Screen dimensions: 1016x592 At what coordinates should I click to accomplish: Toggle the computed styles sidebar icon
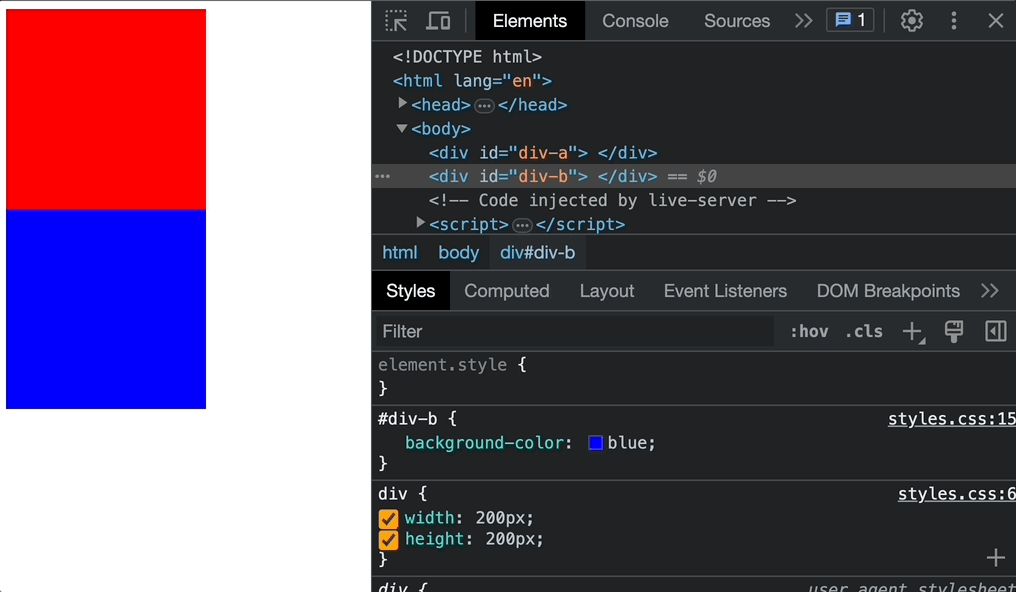[x=995, y=332]
